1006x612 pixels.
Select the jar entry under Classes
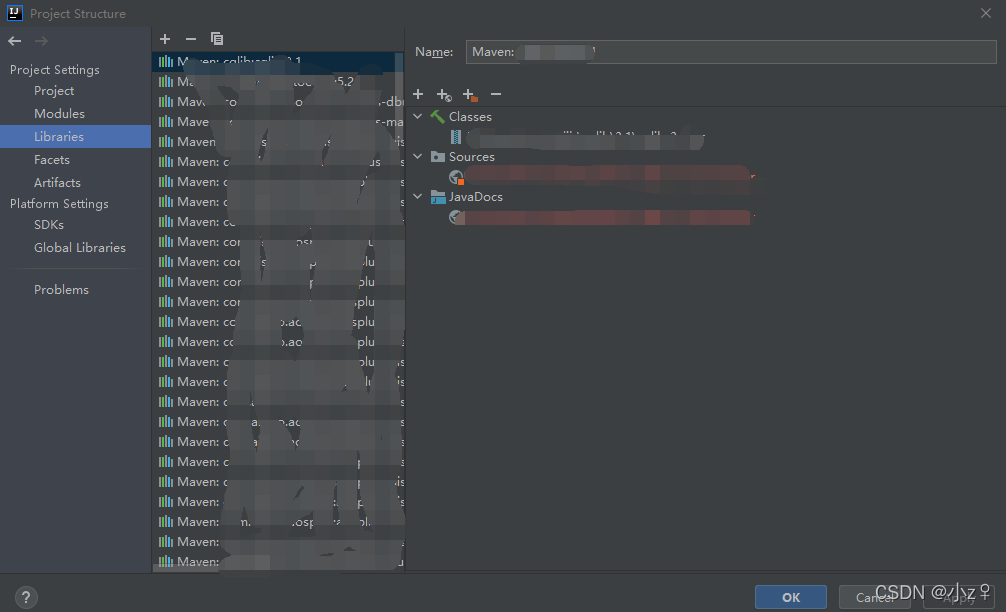tap(577, 137)
